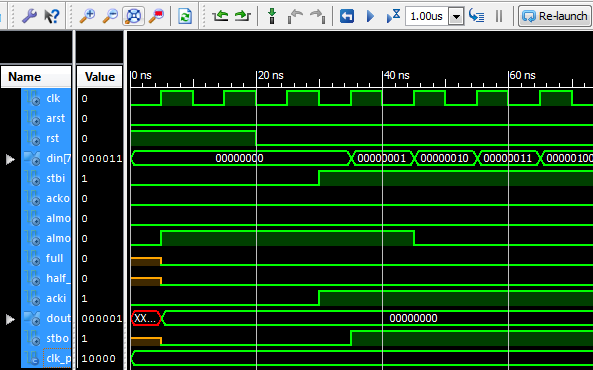Screen dimensions: 593x370
Task: Click the stbi value cell showing 1
Action: [84, 179]
